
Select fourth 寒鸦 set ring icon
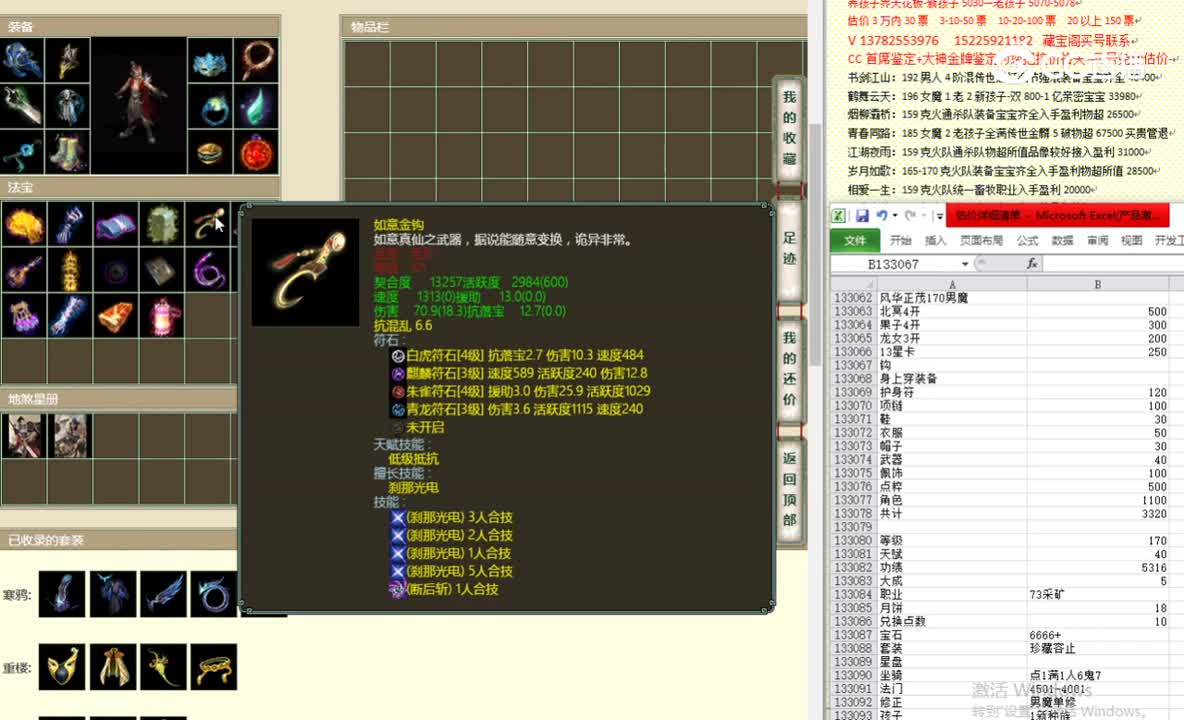pyautogui.click(x=214, y=594)
